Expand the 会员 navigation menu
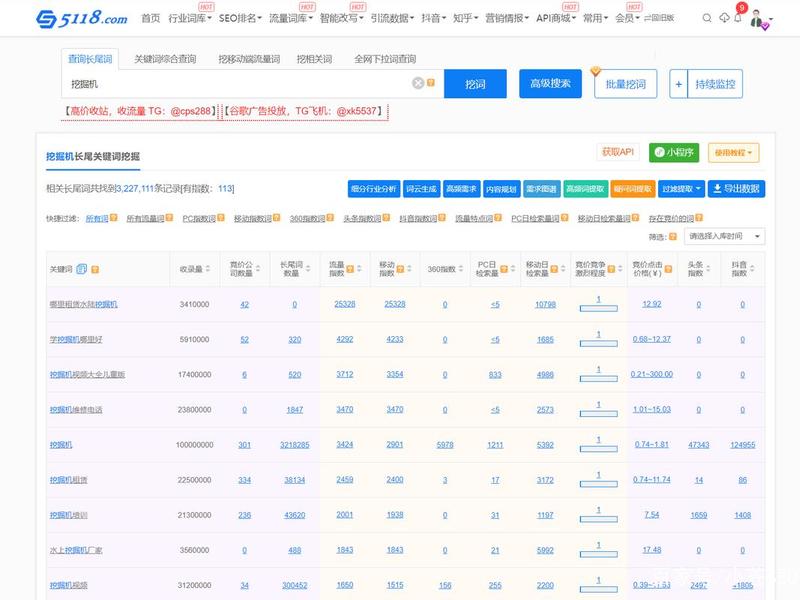 point(627,18)
